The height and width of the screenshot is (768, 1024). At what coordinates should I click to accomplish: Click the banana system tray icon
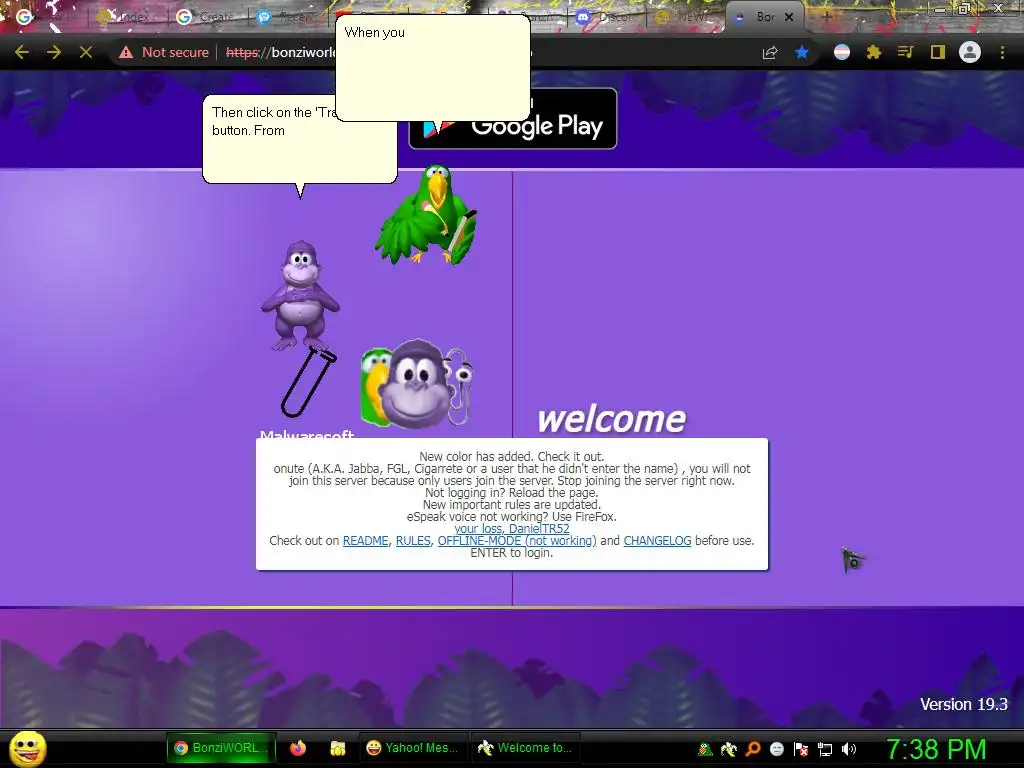click(x=729, y=750)
